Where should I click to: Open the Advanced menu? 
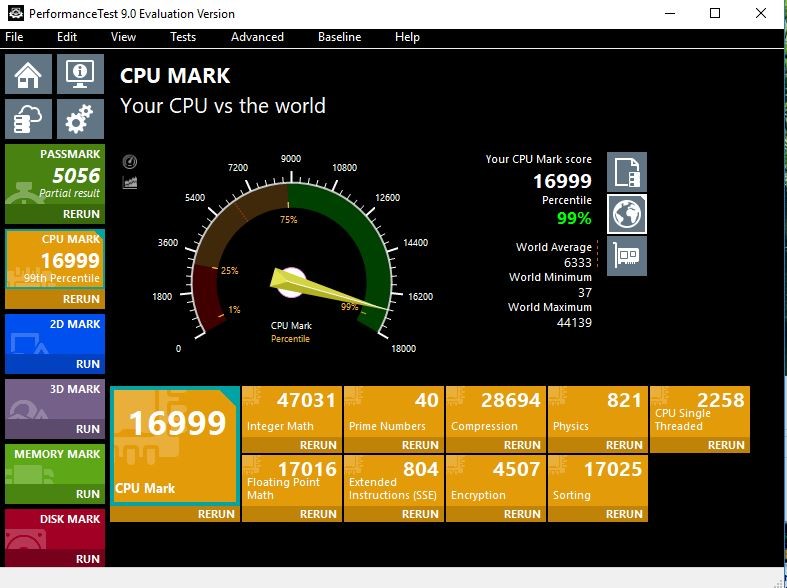[257, 37]
